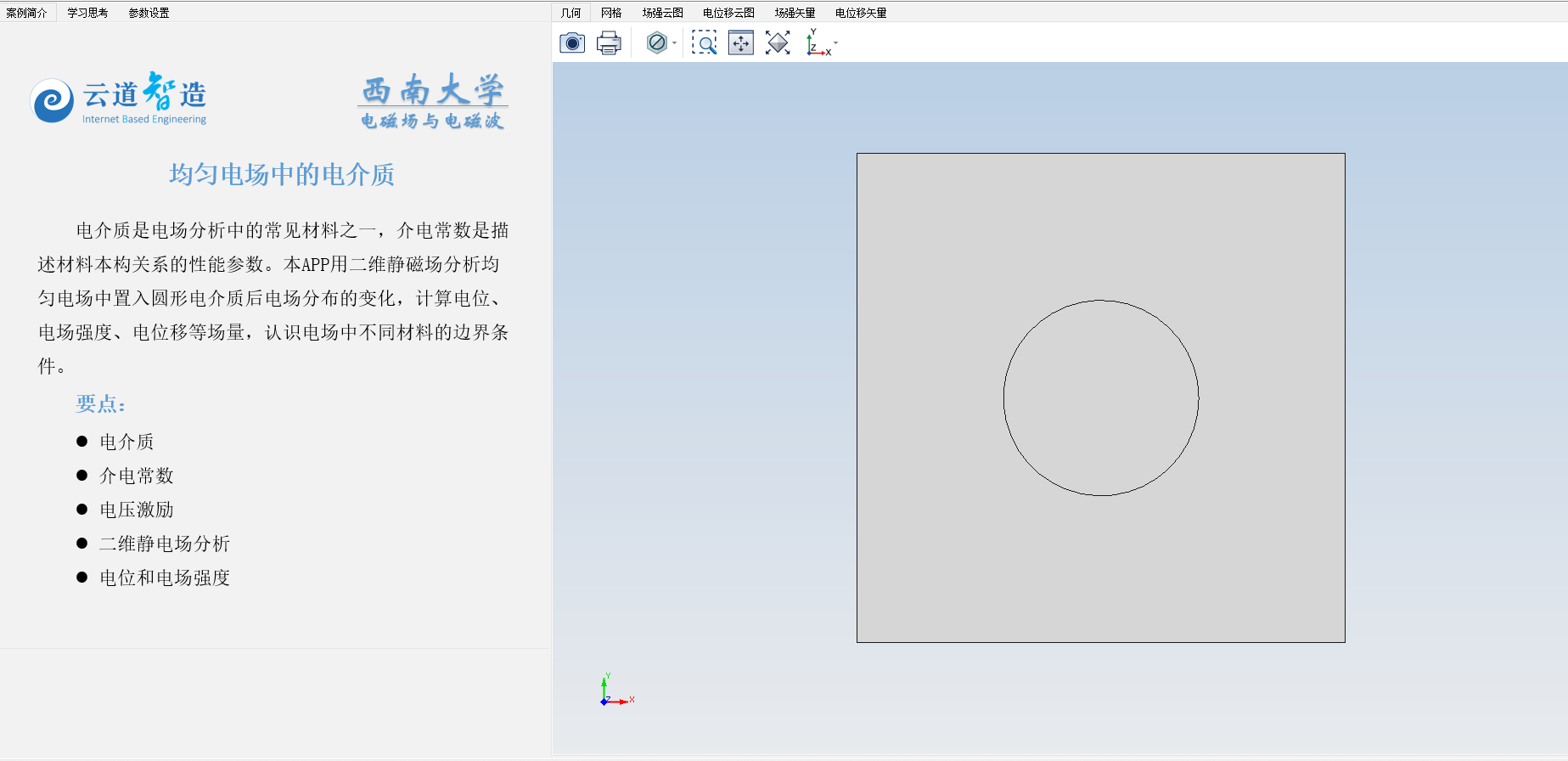Image resolution: width=1568 pixels, height=761 pixels.
Task: Click the bullet text 电位和电场强度
Action: tap(165, 578)
